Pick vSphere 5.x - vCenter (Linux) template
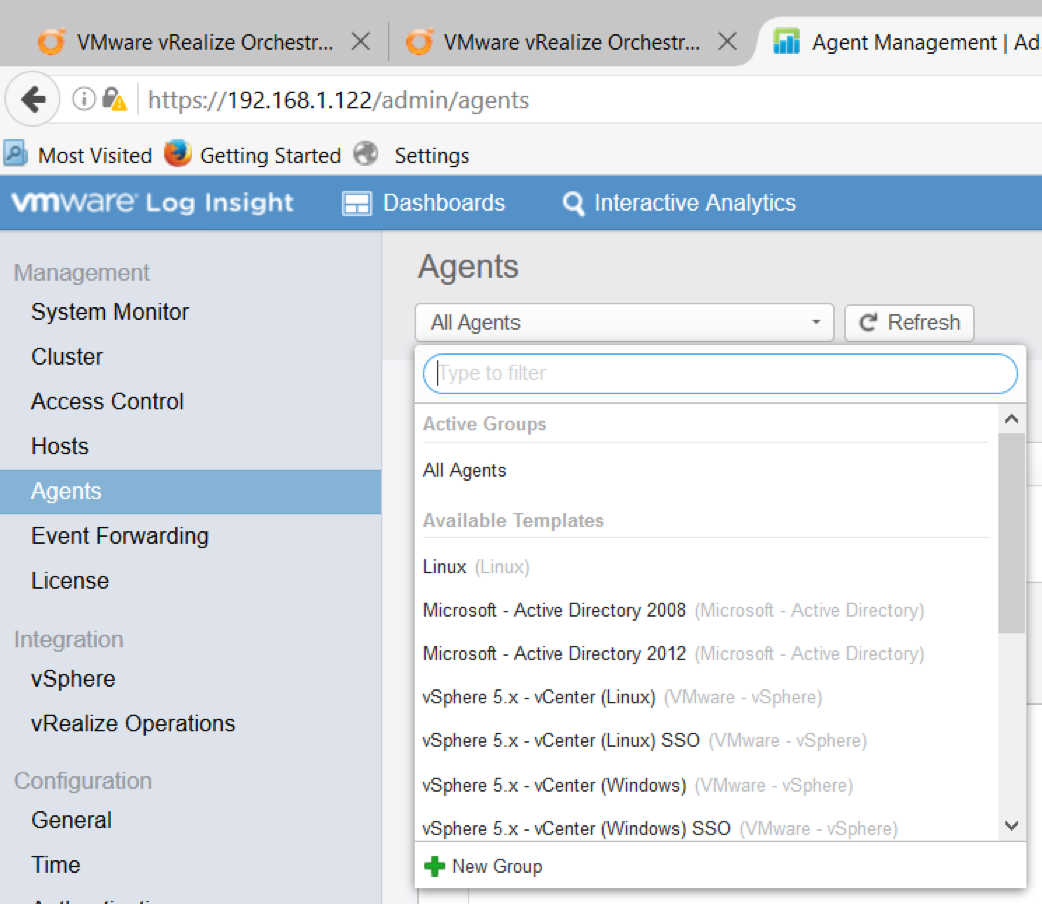The image size is (1042, 904). (x=623, y=697)
